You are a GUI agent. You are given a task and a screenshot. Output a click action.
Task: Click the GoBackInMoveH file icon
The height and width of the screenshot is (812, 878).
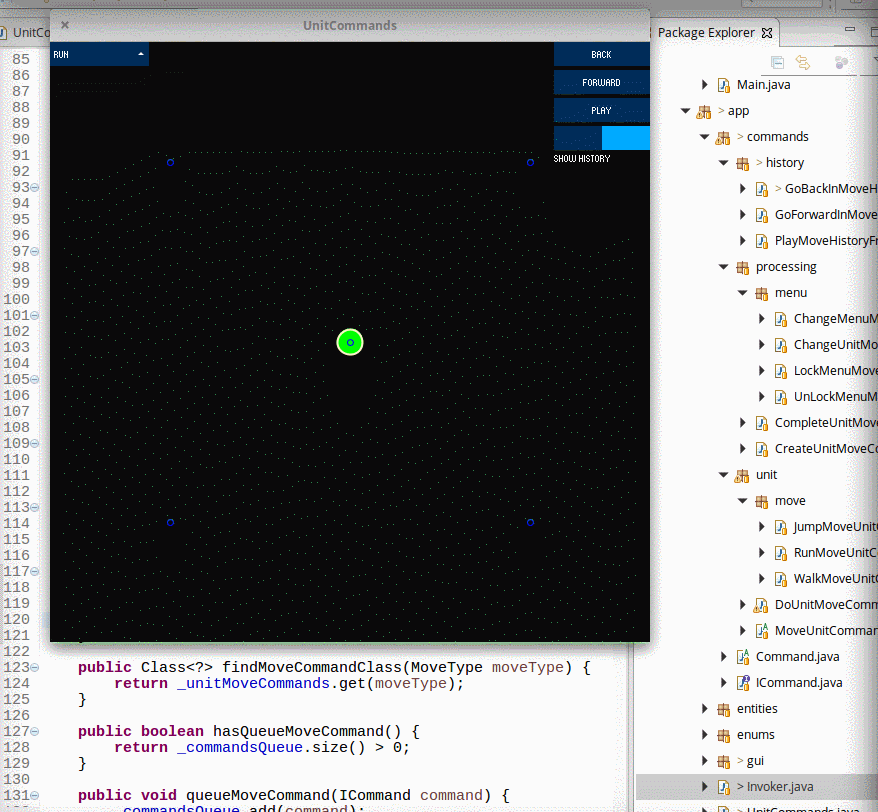tap(762, 189)
